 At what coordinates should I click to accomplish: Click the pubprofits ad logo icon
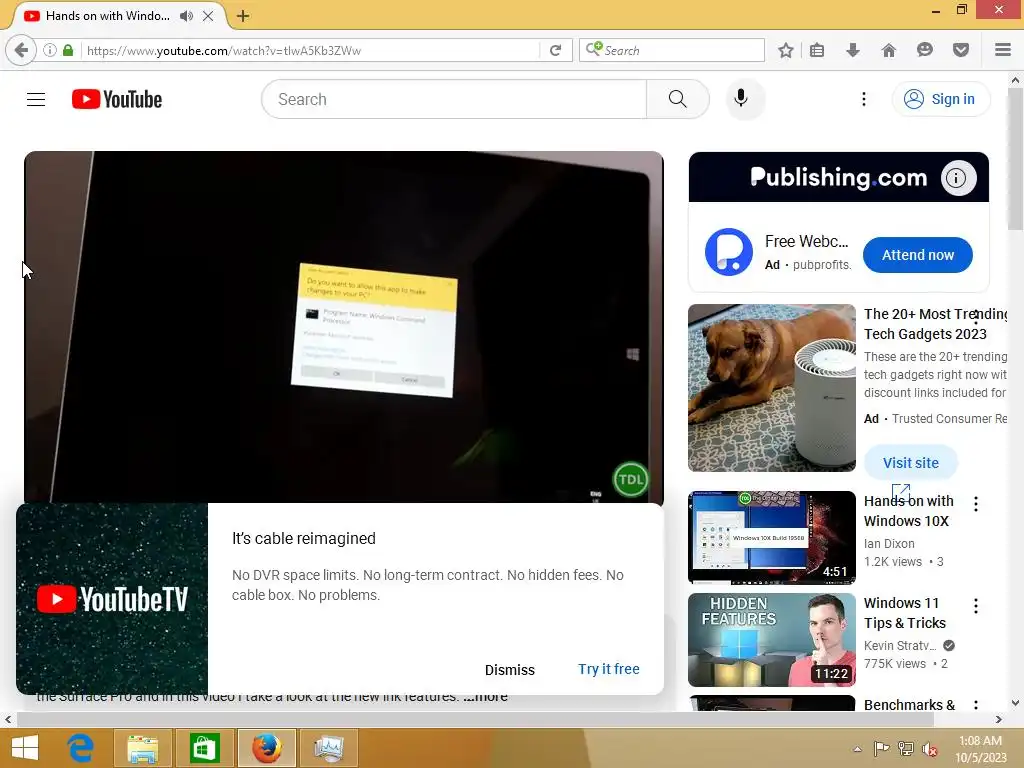pyautogui.click(x=729, y=252)
